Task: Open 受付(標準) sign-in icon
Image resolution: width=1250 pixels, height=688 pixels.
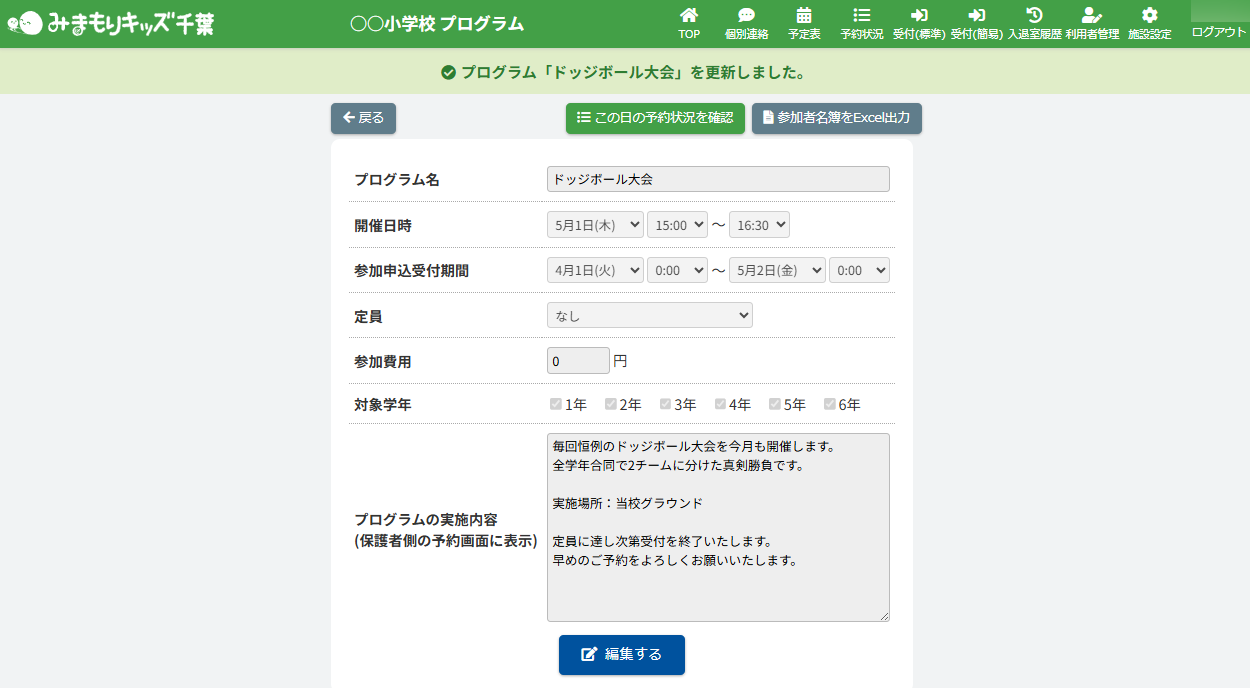Action: [918, 16]
